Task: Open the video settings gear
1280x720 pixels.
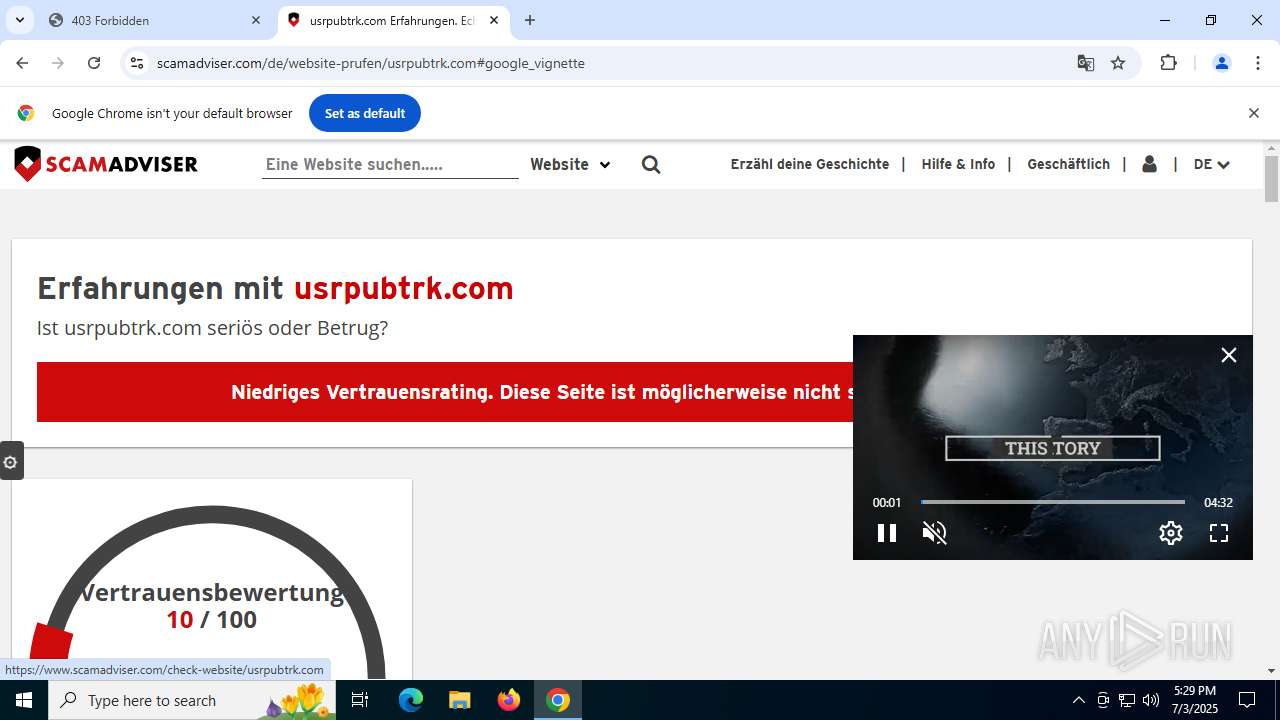Action: click(1171, 533)
